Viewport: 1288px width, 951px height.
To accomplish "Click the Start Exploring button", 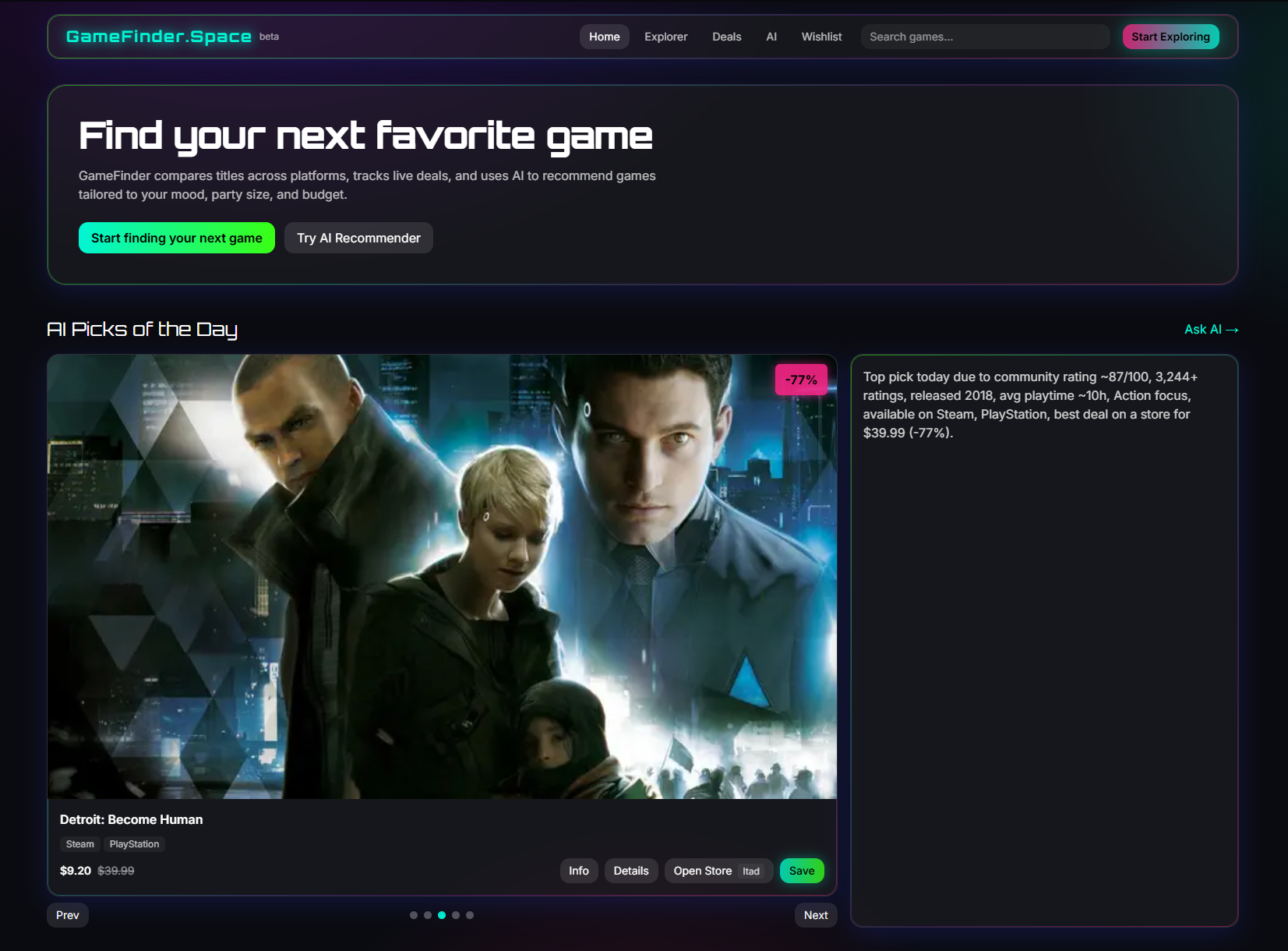I will (1170, 37).
